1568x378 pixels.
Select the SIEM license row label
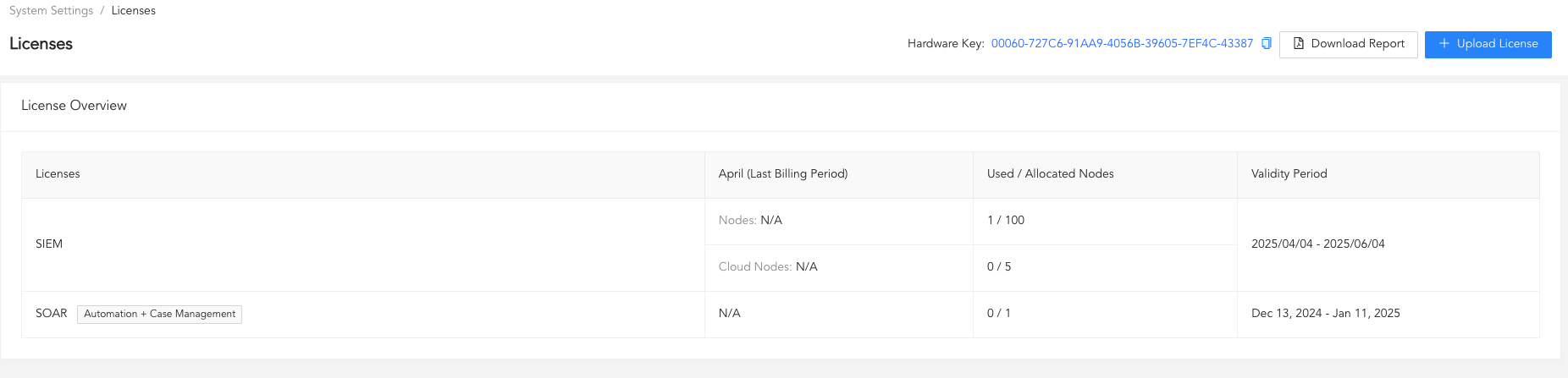point(49,244)
